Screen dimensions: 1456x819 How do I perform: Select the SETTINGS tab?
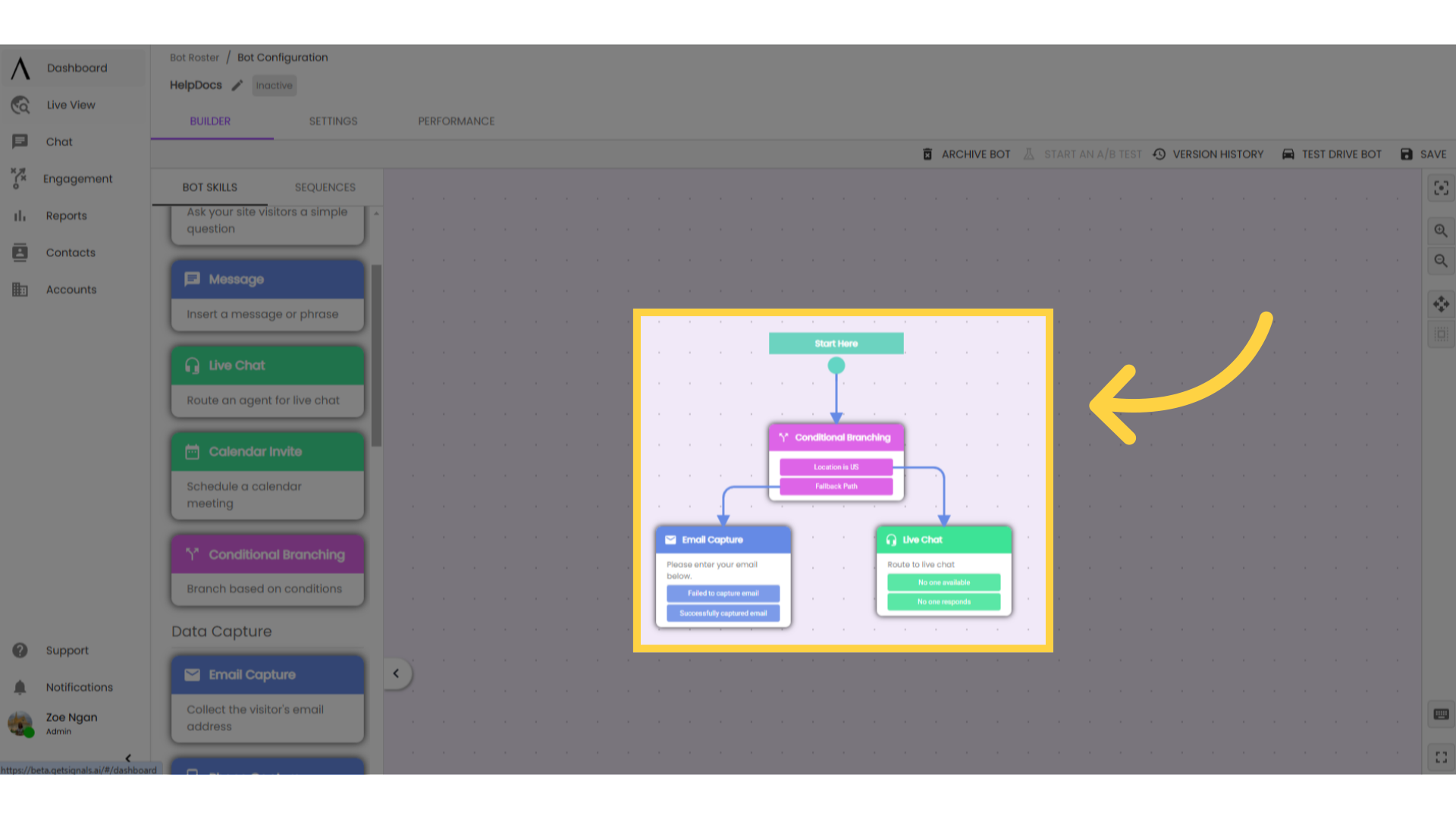(x=333, y=120)
